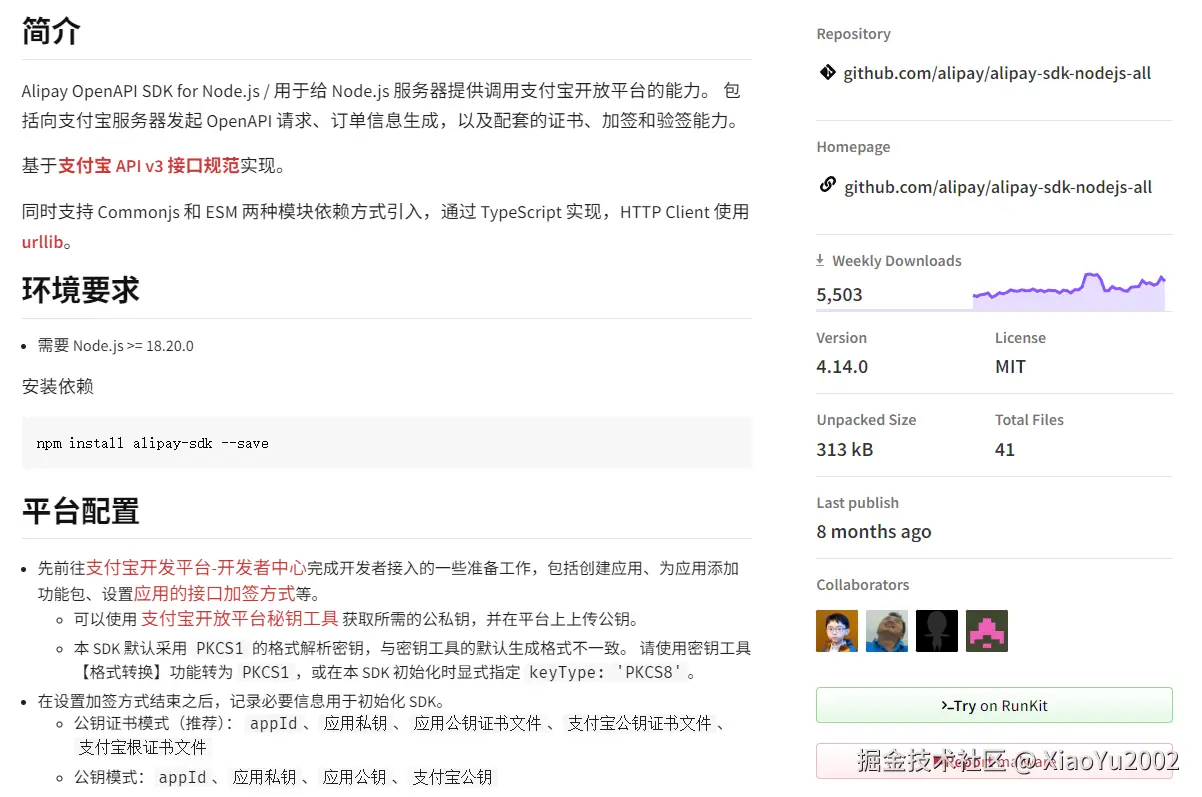The height and width of the screenshot is (797, 1202).
Task: Open the 应用的接口加签方式 link
Action: tap(214, 594)
